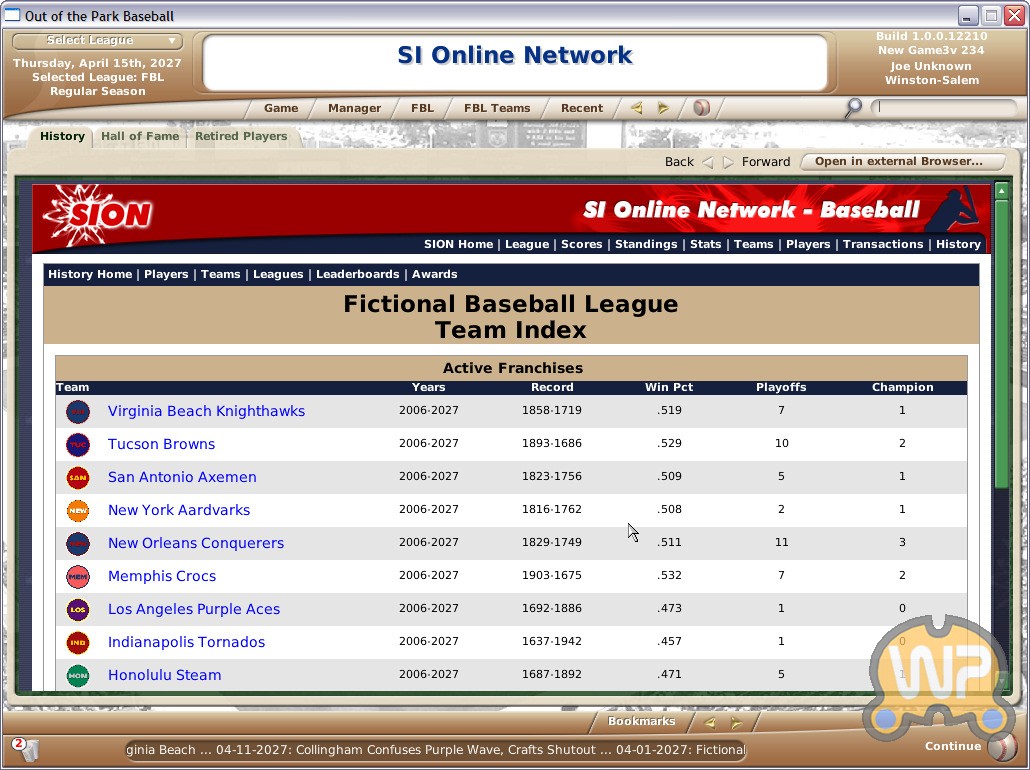Open the Bookmarks menu at the bottom
This screenshot has width=1030, height=770.
point(641,722)
